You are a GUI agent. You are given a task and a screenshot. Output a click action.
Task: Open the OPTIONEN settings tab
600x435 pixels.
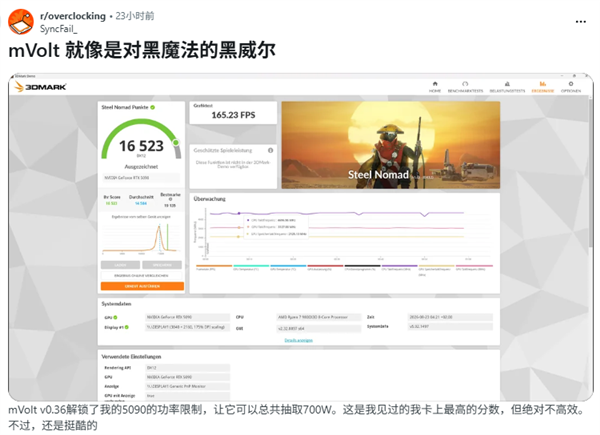pyautogui.click(x=571, y=87)
